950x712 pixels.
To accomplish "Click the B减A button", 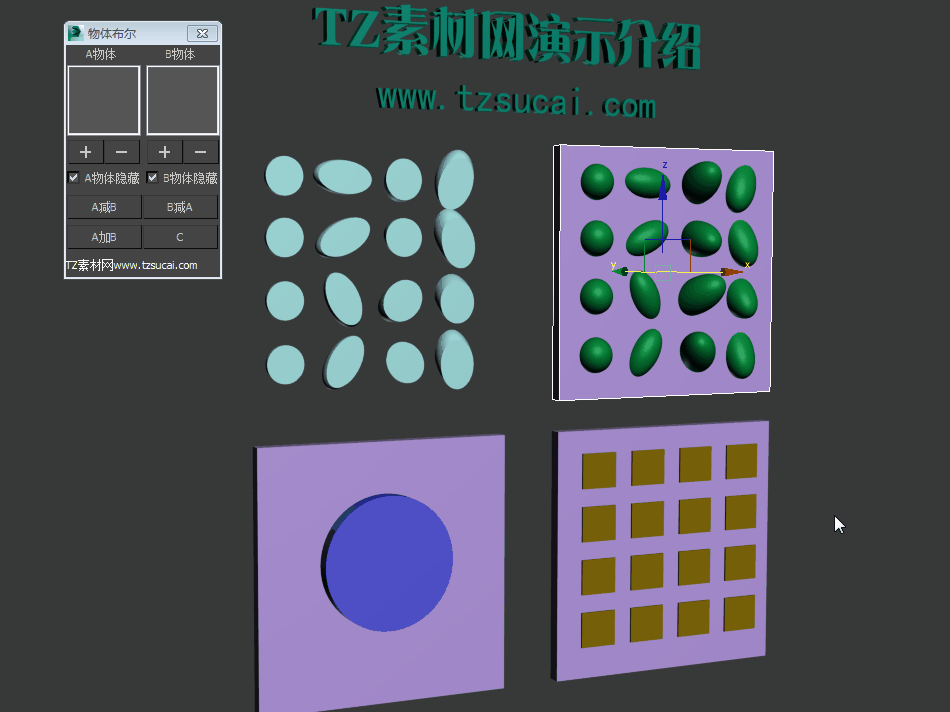I will point(180,207).
